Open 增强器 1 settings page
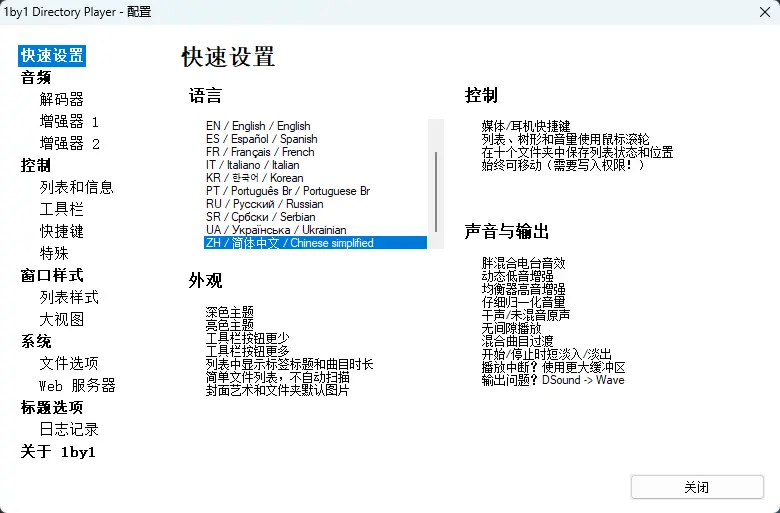 click(x=69, y=121)
